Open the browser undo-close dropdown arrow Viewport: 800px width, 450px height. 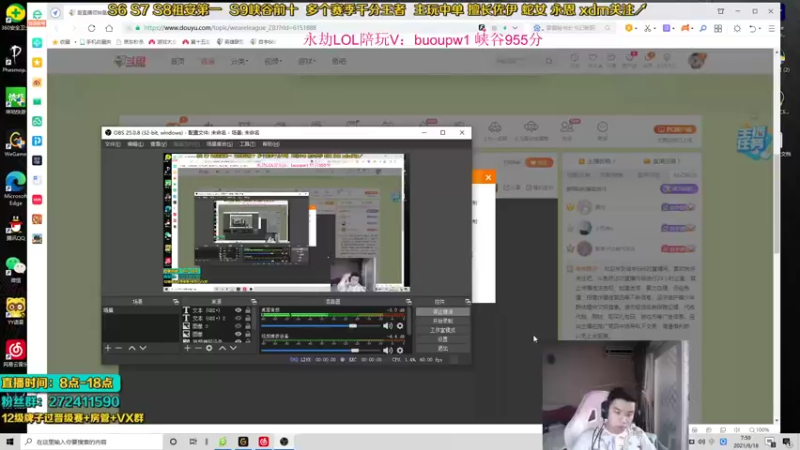pyautogui.click(x=760, y=29)
